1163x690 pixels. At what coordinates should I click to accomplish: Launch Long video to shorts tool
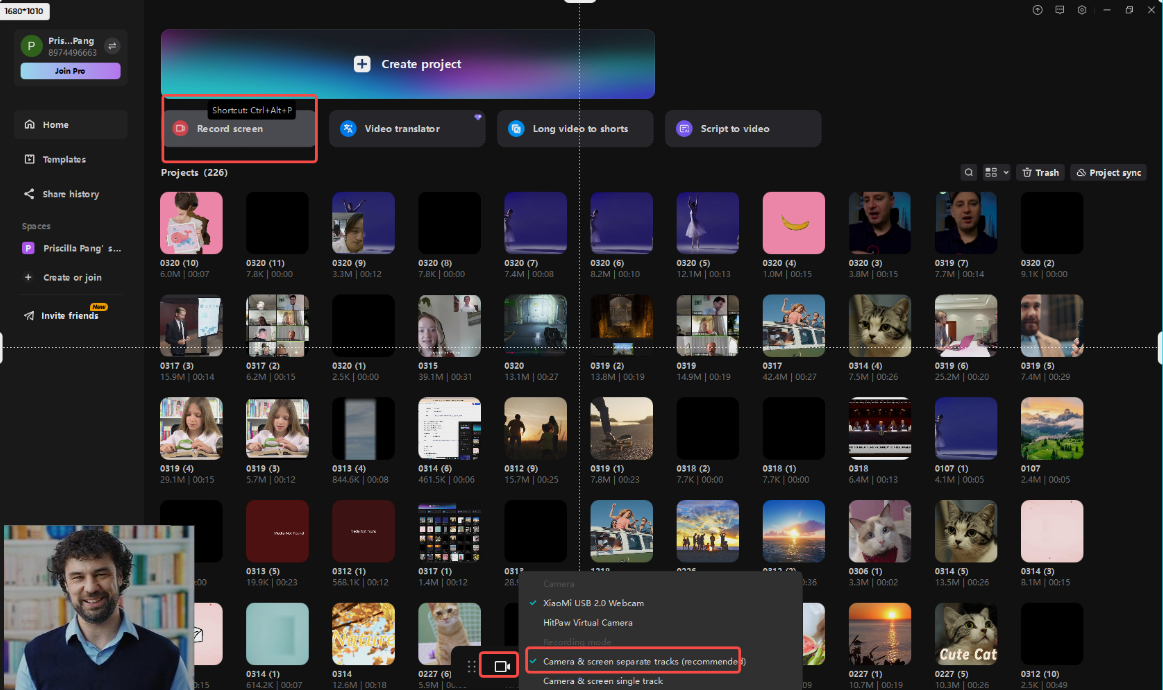point(575,128)
